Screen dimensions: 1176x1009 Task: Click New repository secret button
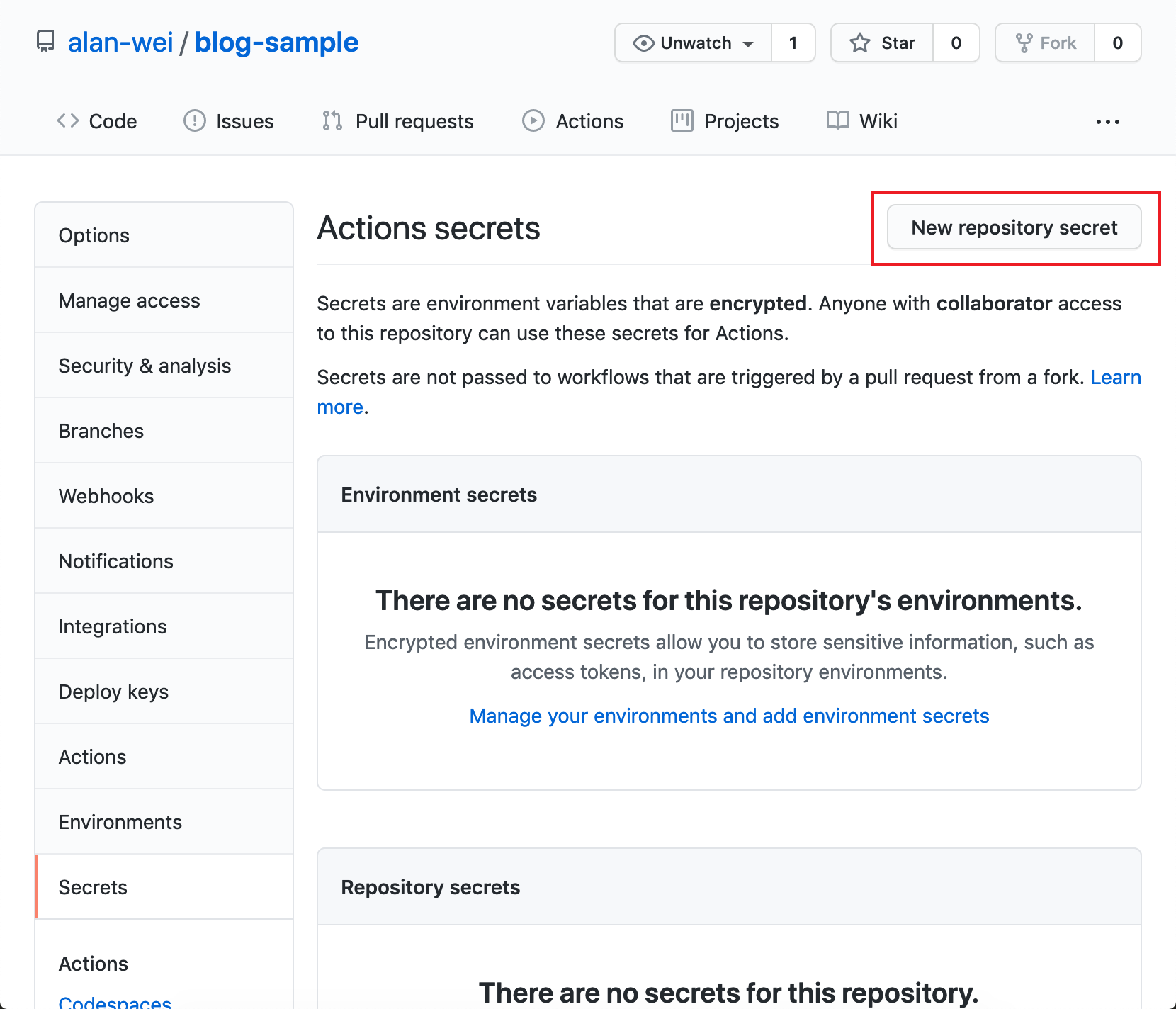point(1014,227)
